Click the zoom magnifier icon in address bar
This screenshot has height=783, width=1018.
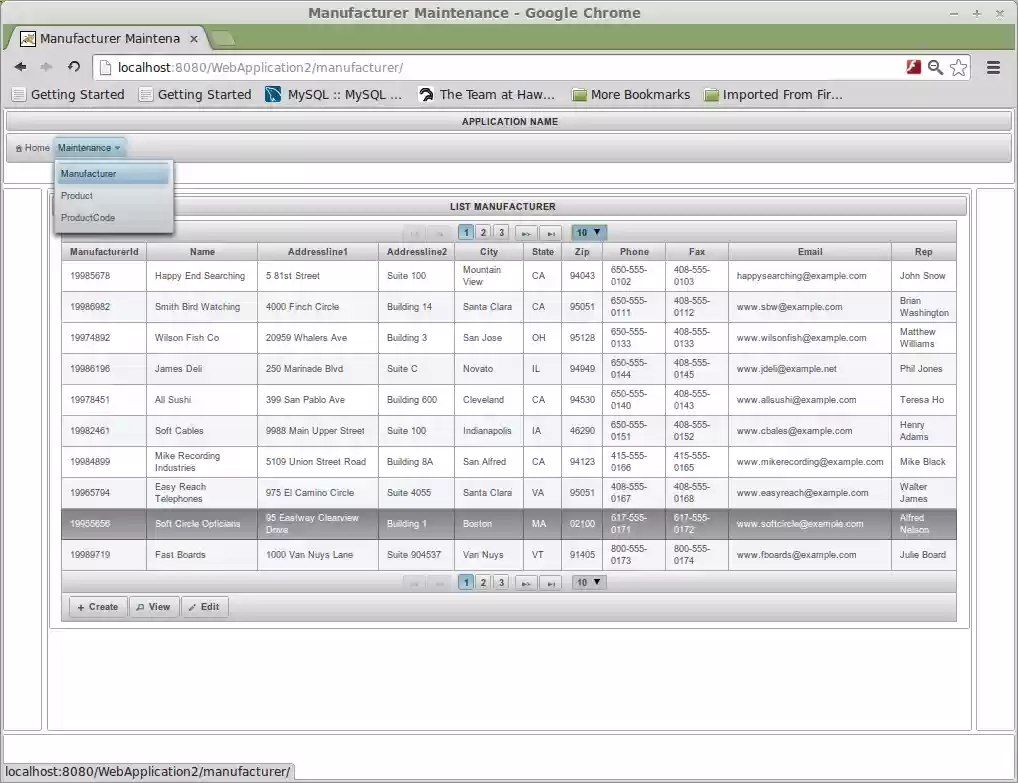pyautogui.click(x=935, y=67)
